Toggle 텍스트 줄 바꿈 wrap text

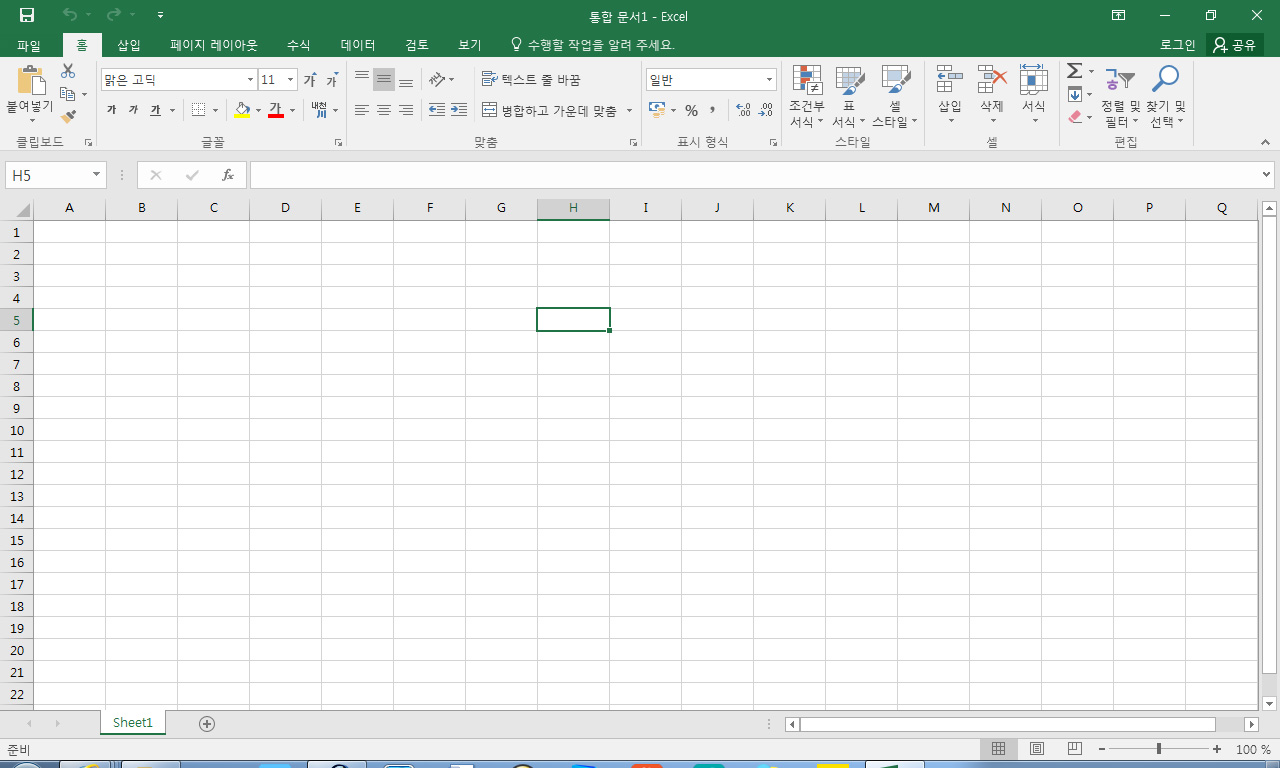tap(531, 79)
